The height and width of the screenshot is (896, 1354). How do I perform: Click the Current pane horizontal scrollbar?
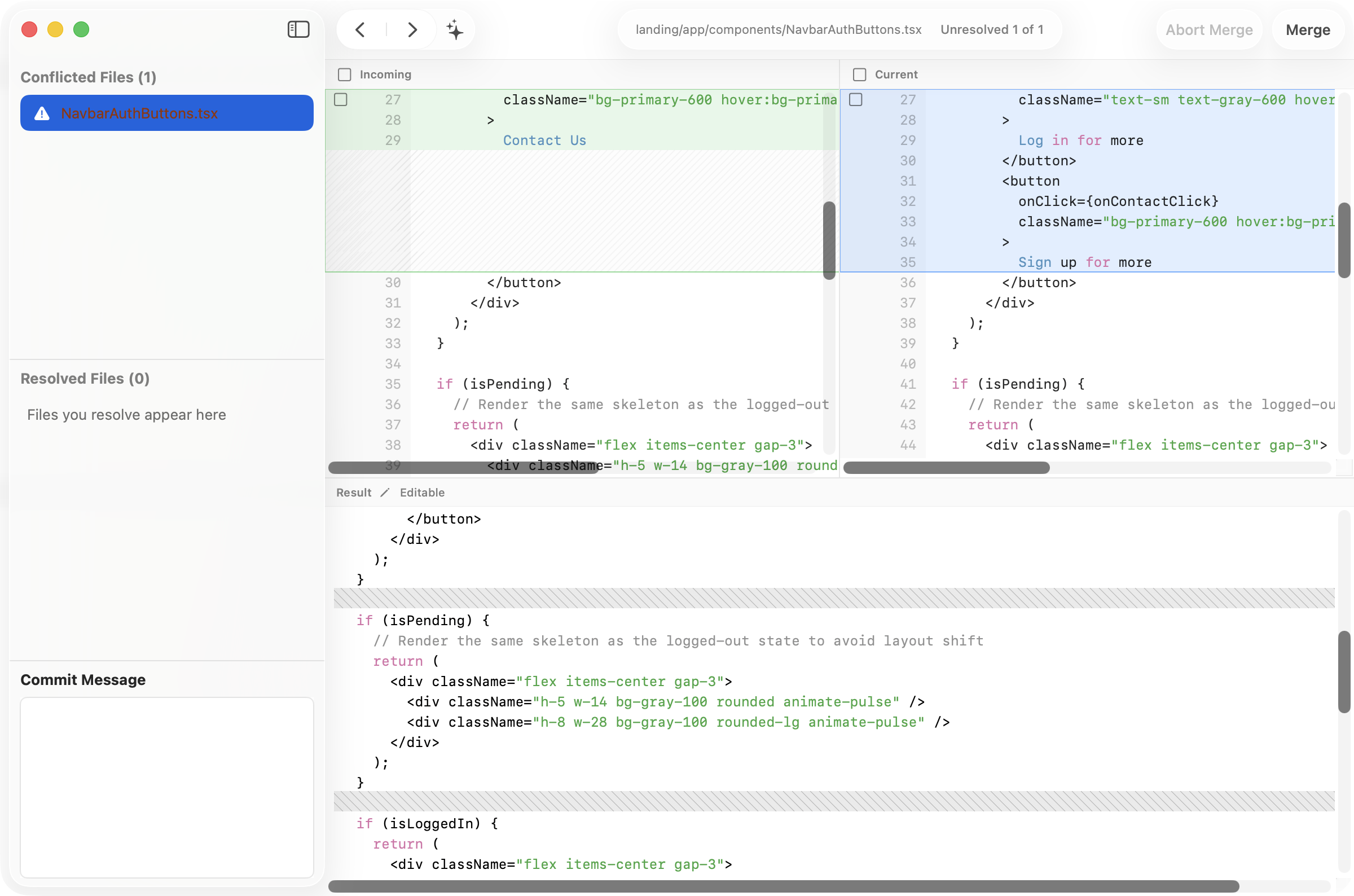(x=946, y=467)
